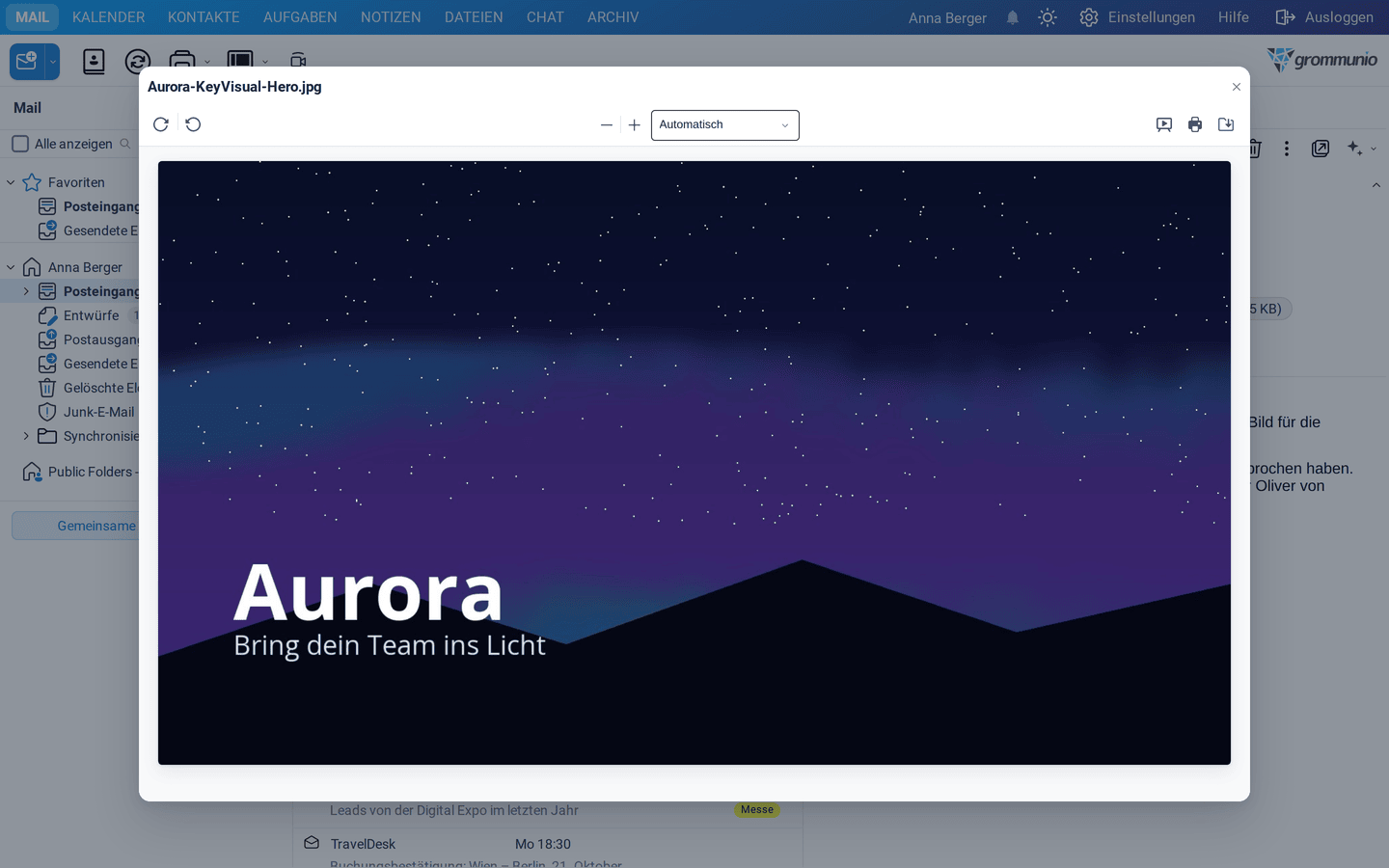The width and height of the screenshot is (1389, 868).
Task: Switch to the DATEIEN tab
Action: click(474, 17)
